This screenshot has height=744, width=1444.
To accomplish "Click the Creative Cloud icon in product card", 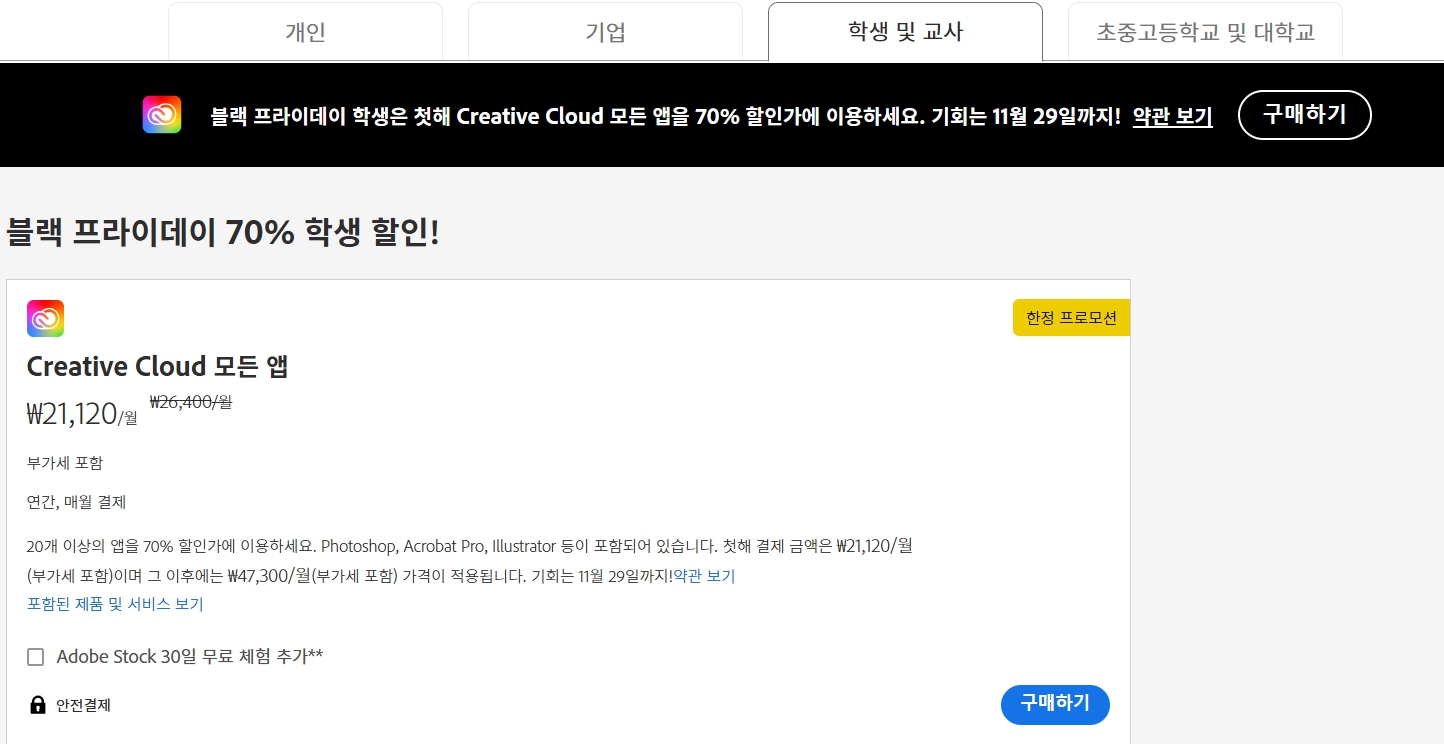I will pyautogui.click(x=45, y=318).
